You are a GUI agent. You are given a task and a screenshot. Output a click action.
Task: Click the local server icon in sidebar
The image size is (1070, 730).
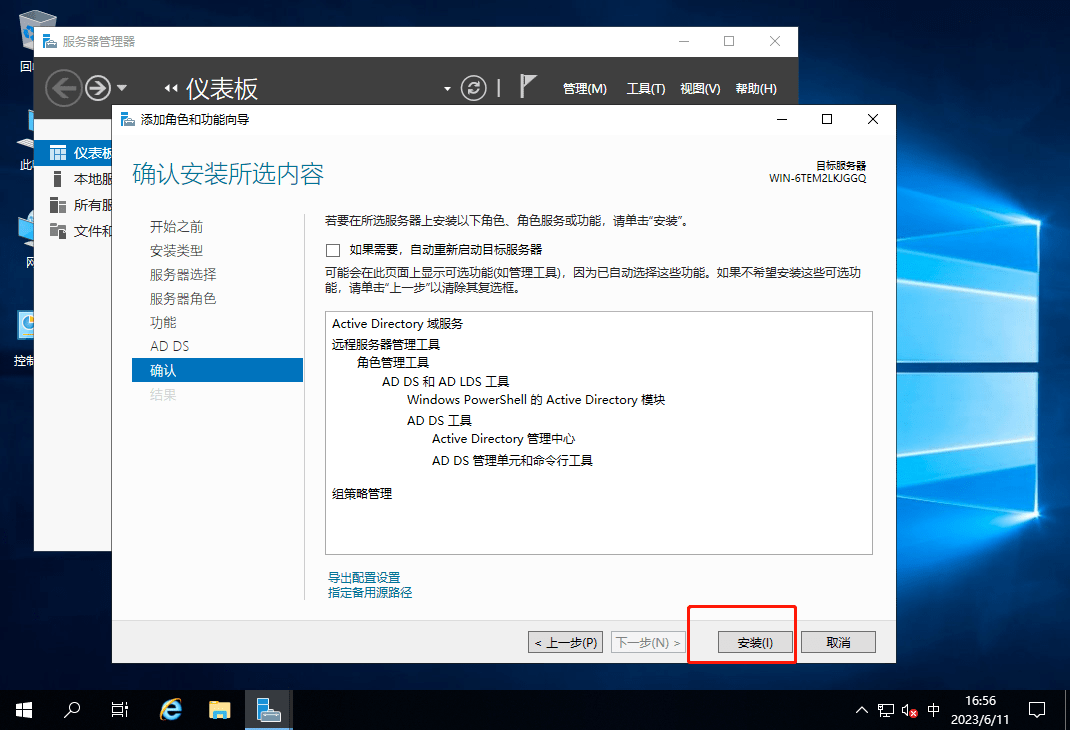(58, 179)
